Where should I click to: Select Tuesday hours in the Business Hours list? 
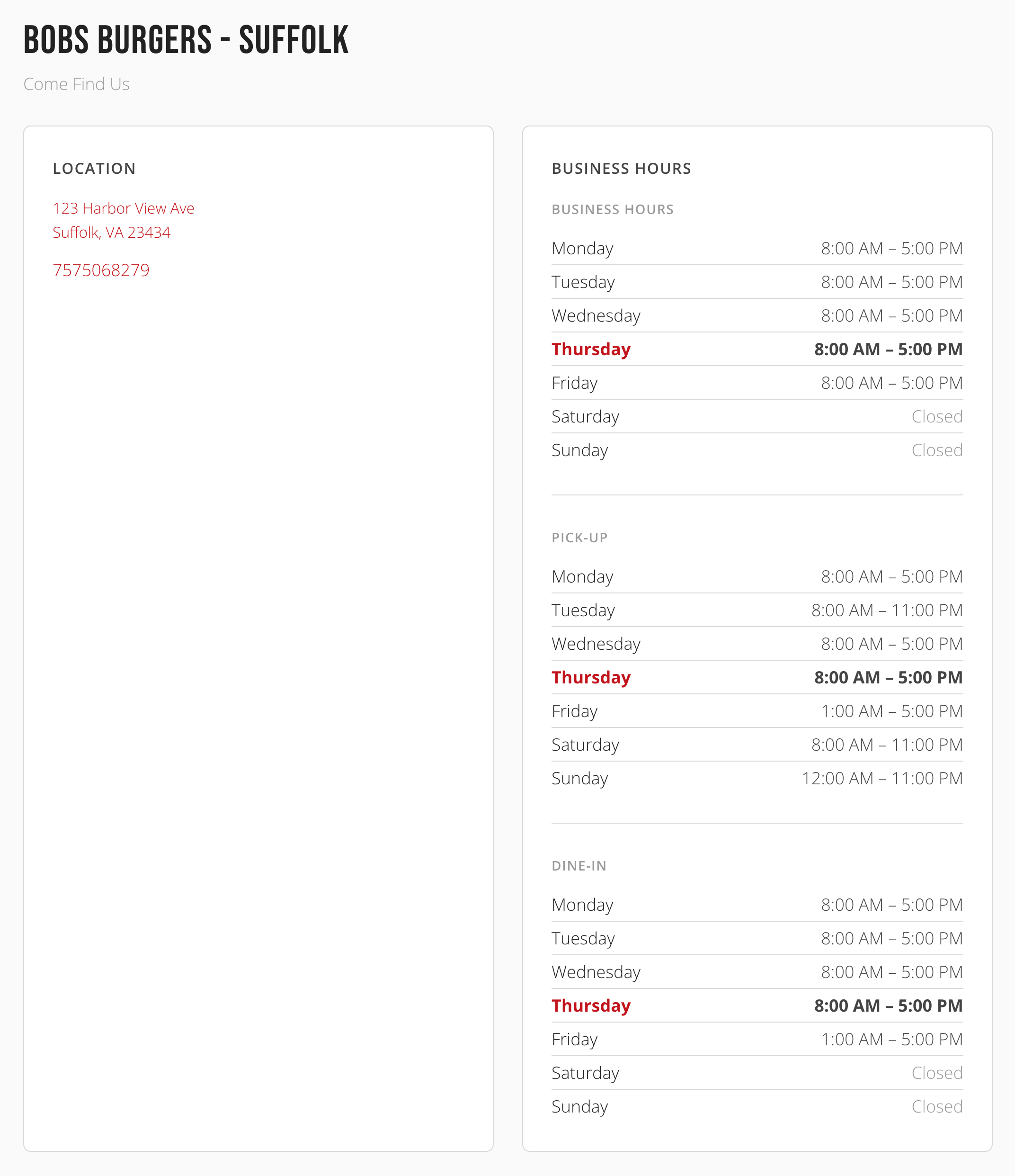point(892,282)
